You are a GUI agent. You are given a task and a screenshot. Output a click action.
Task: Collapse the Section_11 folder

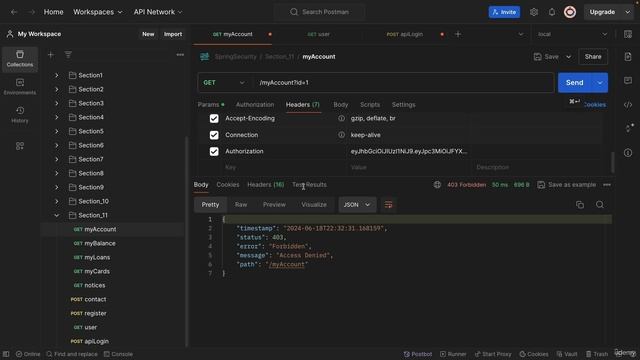pos(57,215)
